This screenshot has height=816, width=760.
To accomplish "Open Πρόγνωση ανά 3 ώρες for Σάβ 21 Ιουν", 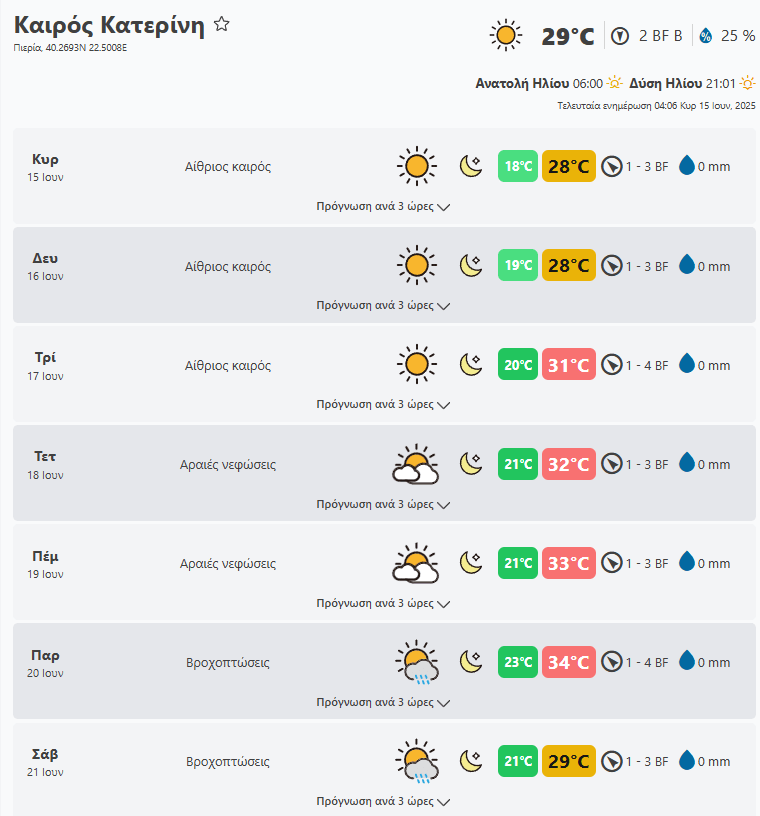I will pyautogui.click(x=383, y=802).
